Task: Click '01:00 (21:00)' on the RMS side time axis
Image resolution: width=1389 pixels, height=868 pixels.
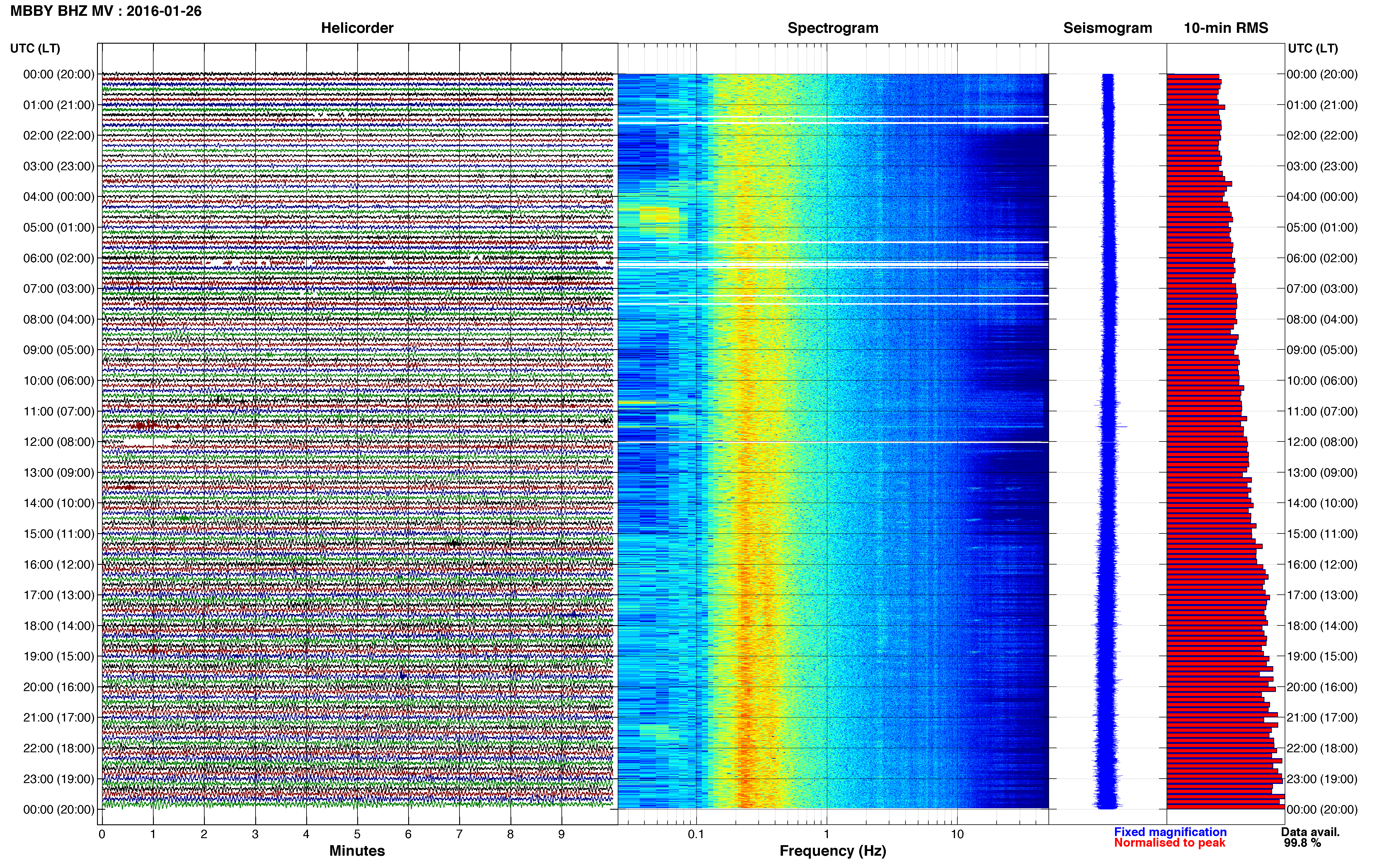Action: (x=1322, y=105)
